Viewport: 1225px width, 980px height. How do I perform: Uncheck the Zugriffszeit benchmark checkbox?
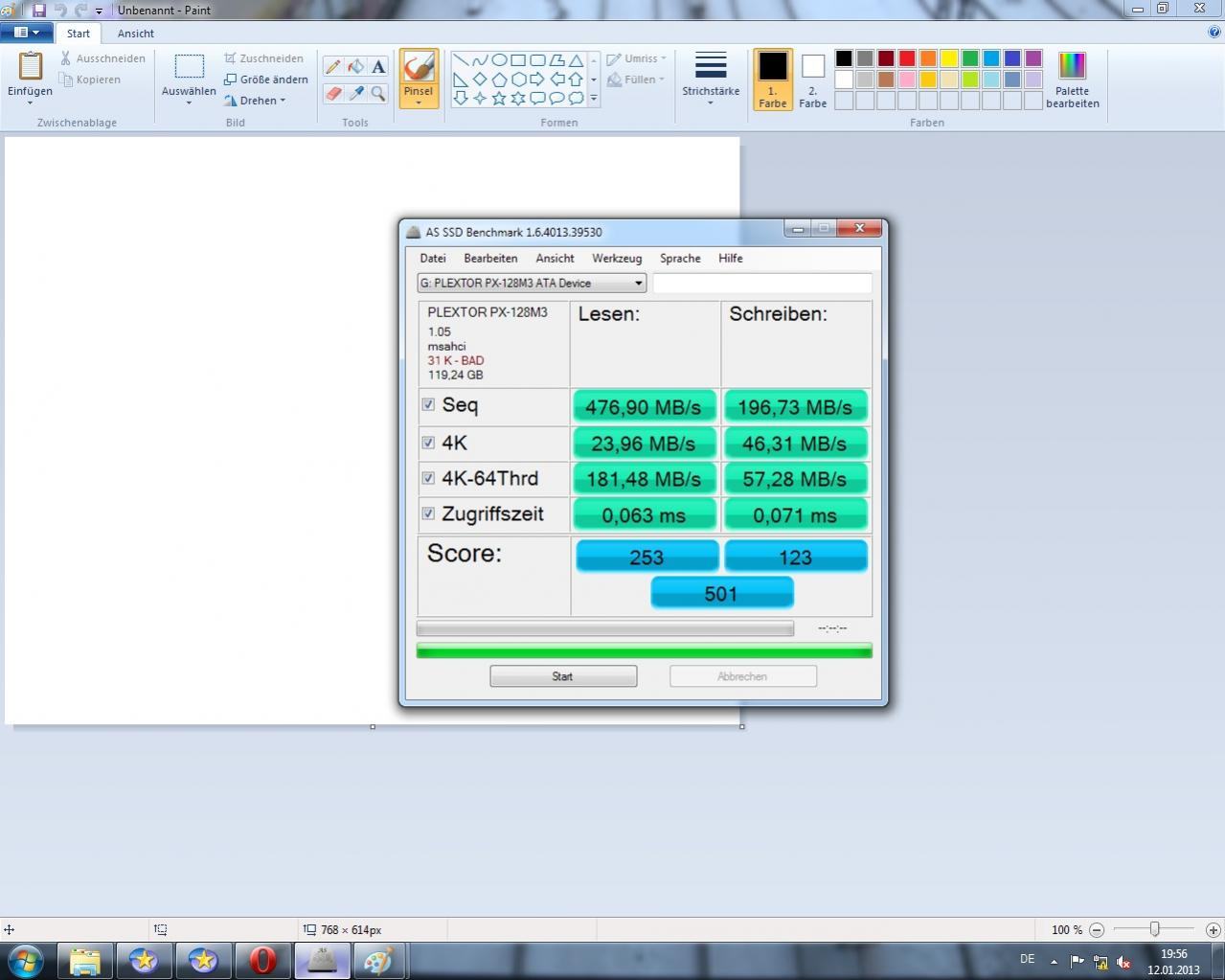428,513
